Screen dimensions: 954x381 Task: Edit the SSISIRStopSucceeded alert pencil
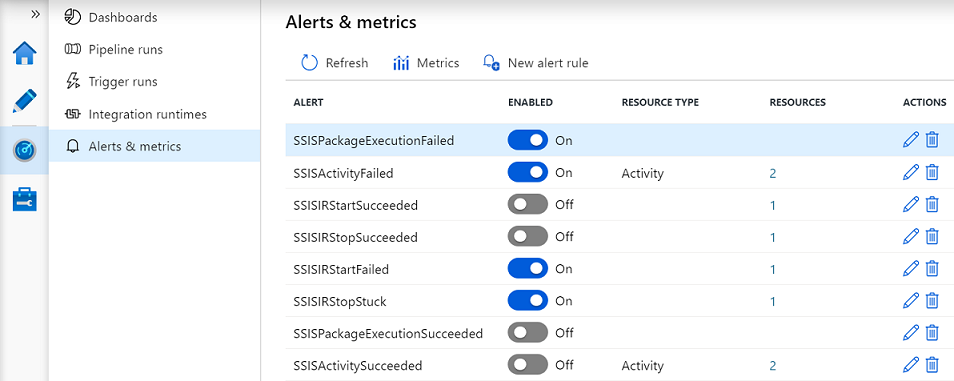[x=911, y=236]
